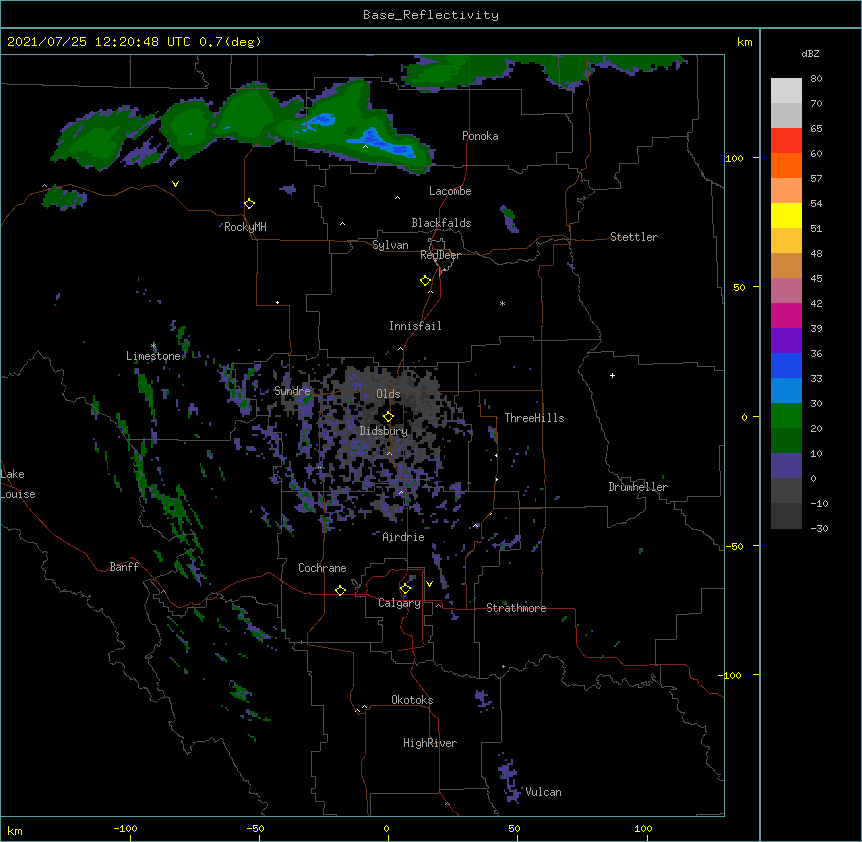The image size is (862, 842).
Task: Pick the red 60–65 dBZ legend swatch
Action: (x=786, y=141)
